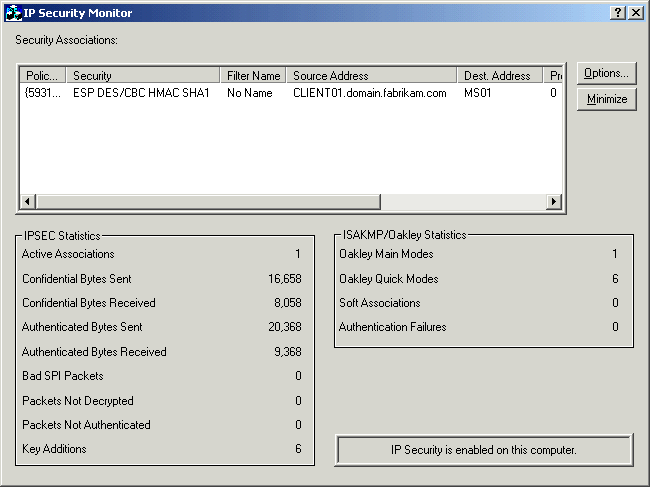
Task: Click the IP Security Monitor title bar icon
Action: pos(13,13)
